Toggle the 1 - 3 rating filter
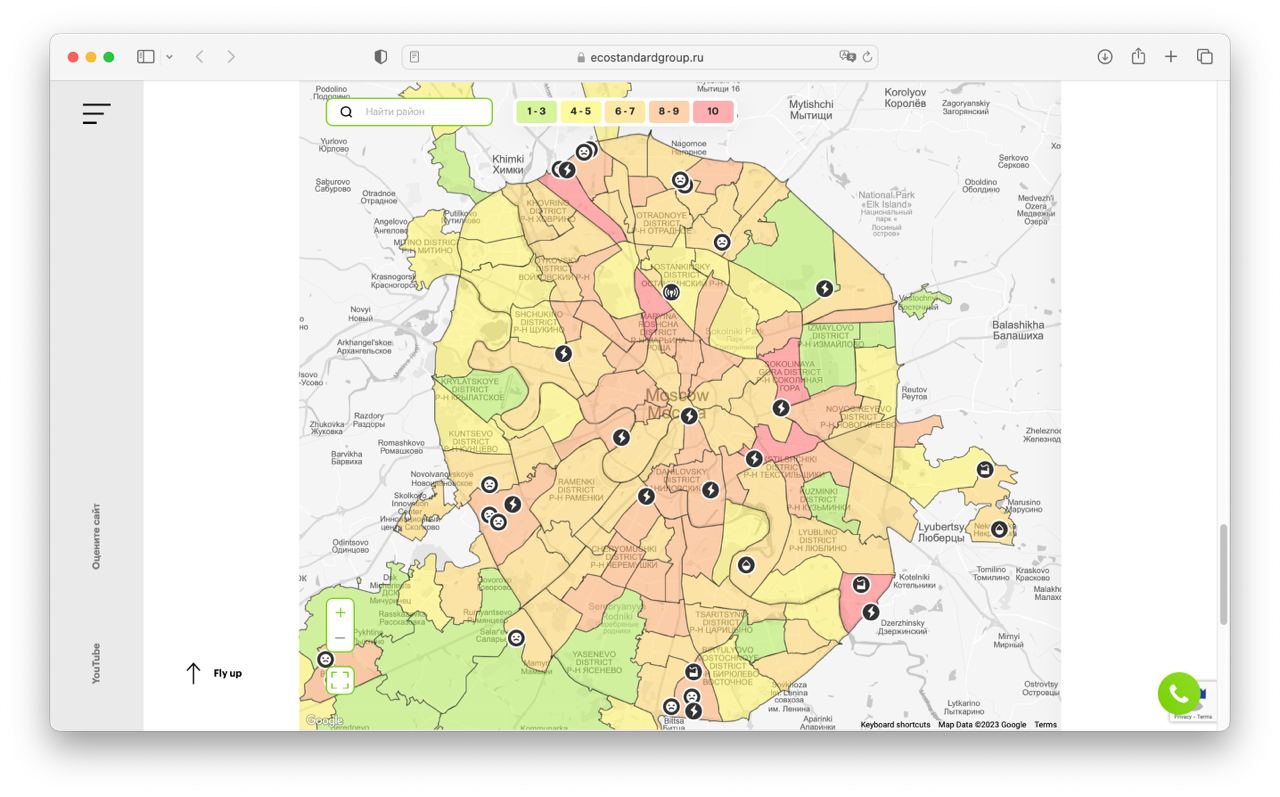Viewport: 1280px width, 797px height. [x=536, y=112]
